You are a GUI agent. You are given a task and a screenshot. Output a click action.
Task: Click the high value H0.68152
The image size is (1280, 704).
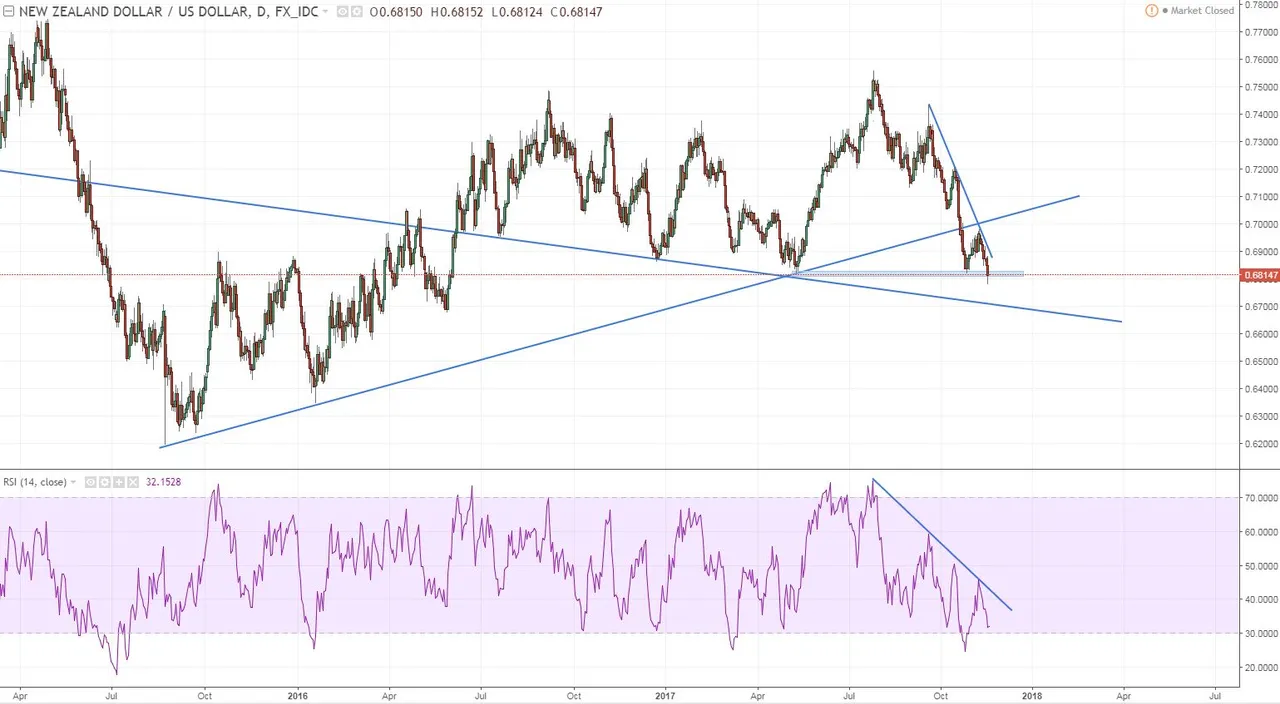456,12
